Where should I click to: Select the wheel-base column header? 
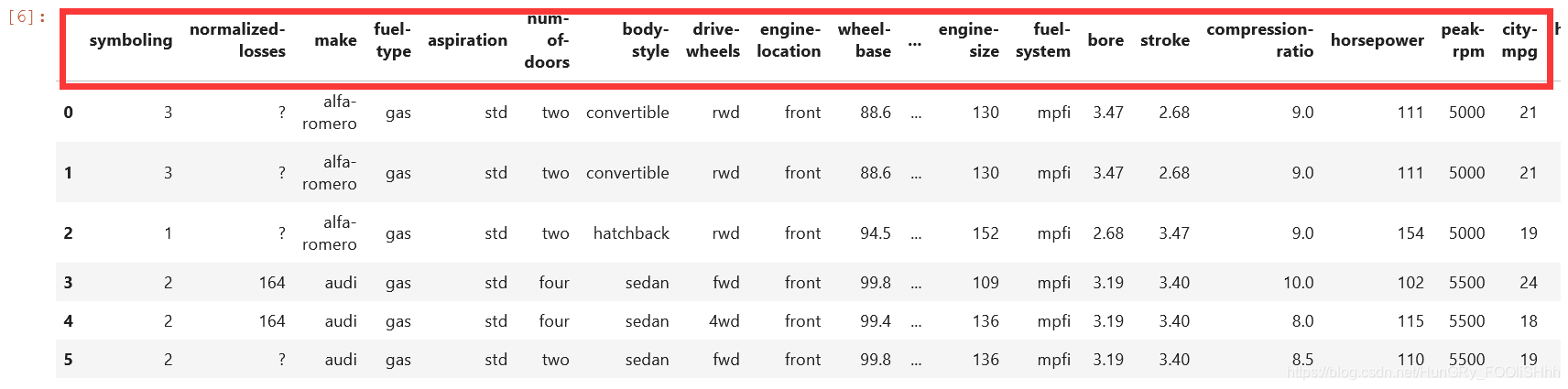click(x=865, y=40)
